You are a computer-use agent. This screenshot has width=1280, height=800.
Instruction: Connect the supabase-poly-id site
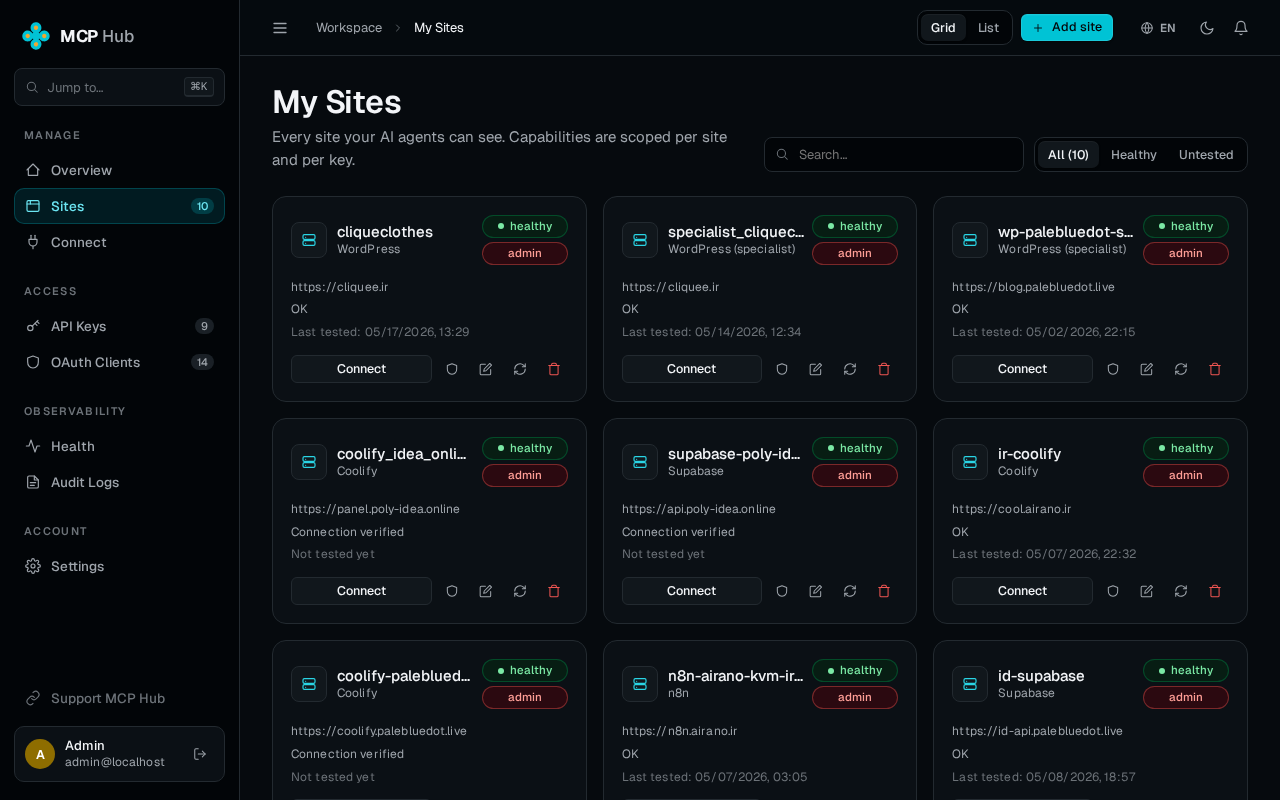[x=692, y=591]
